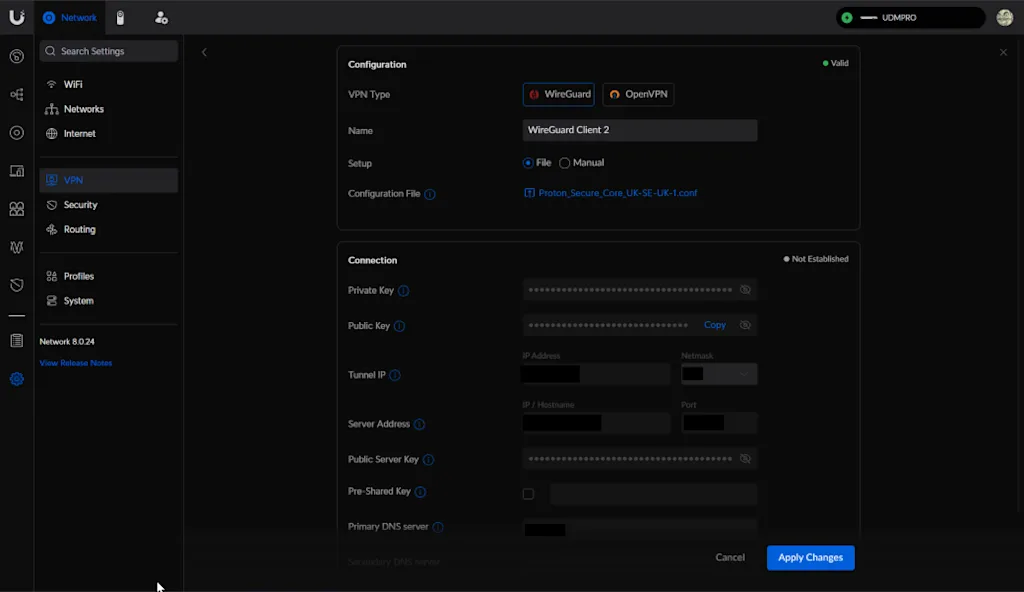1024x592 pixels.
Task: Open the Dashboard icon in left rail
Action: (17, 56)
